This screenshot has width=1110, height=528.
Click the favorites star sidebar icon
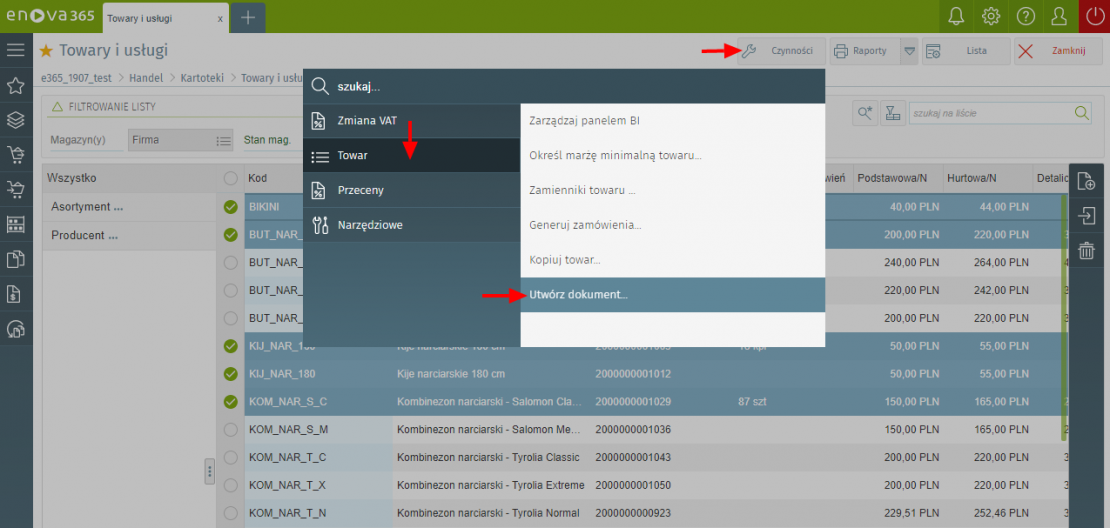pos(15,85)
